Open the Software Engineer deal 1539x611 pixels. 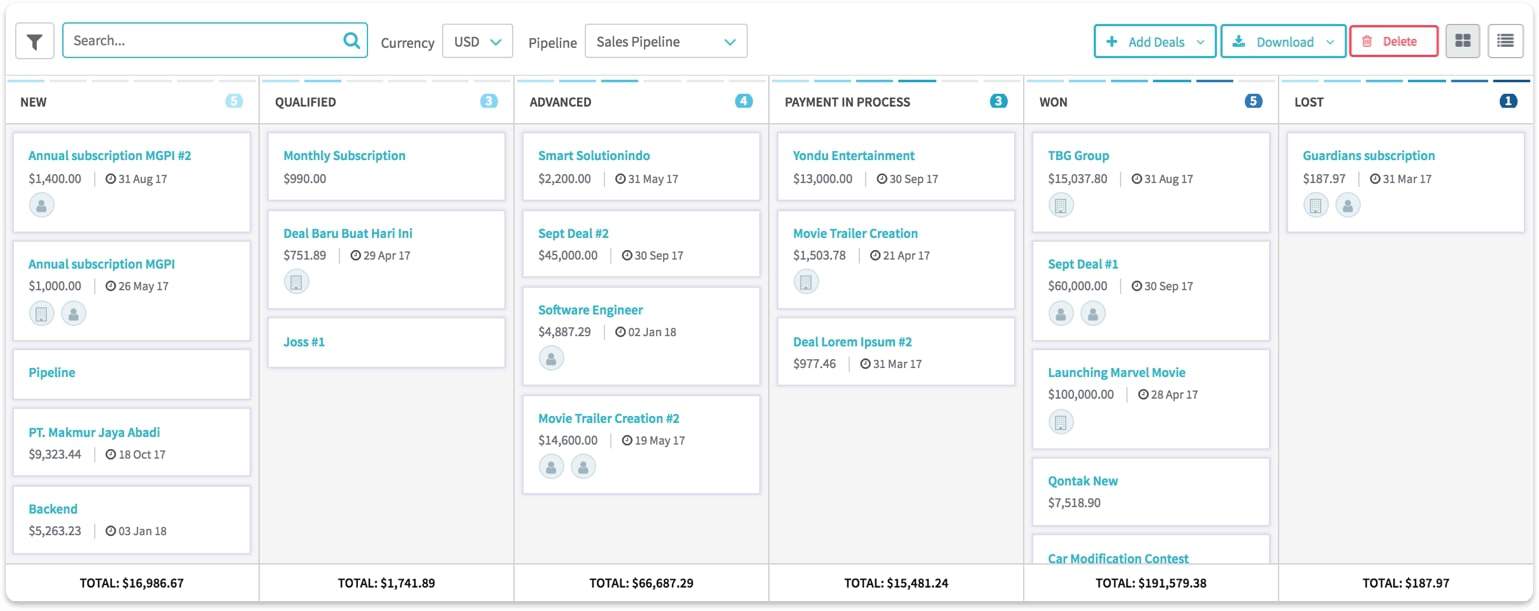coord(591,310)
